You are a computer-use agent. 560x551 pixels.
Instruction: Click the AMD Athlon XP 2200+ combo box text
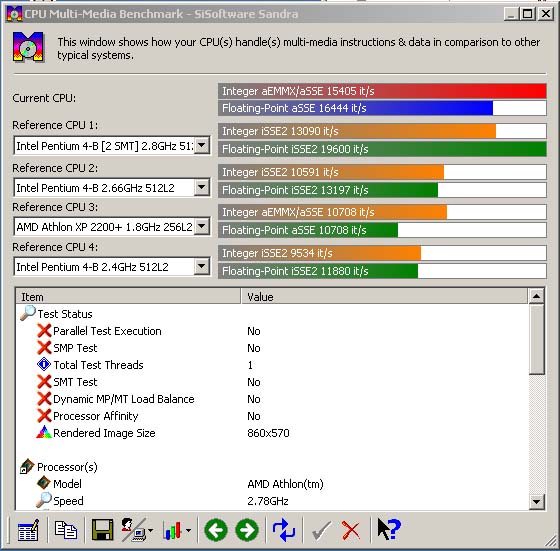(104, 227)
